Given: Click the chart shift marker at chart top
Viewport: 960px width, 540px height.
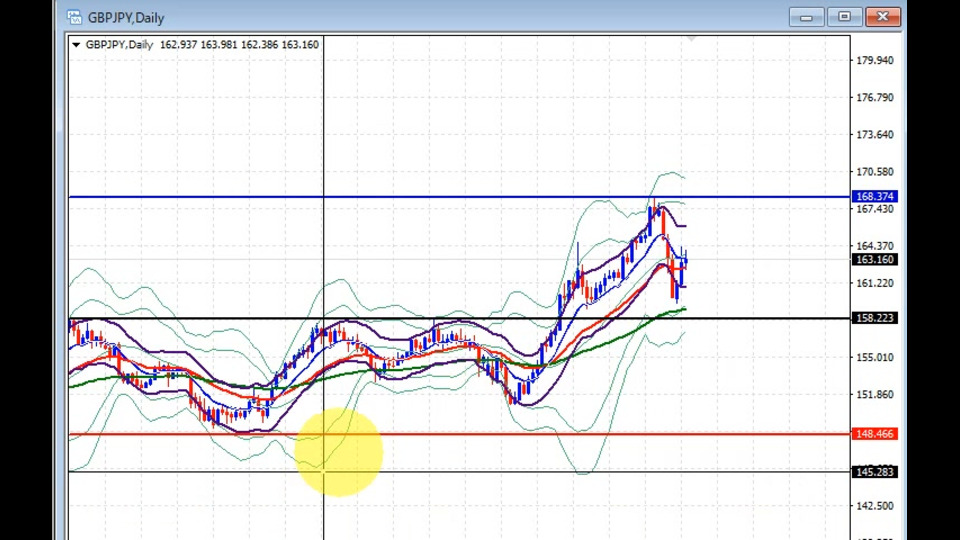Looking at the screenshot, I should click(691, 39).
